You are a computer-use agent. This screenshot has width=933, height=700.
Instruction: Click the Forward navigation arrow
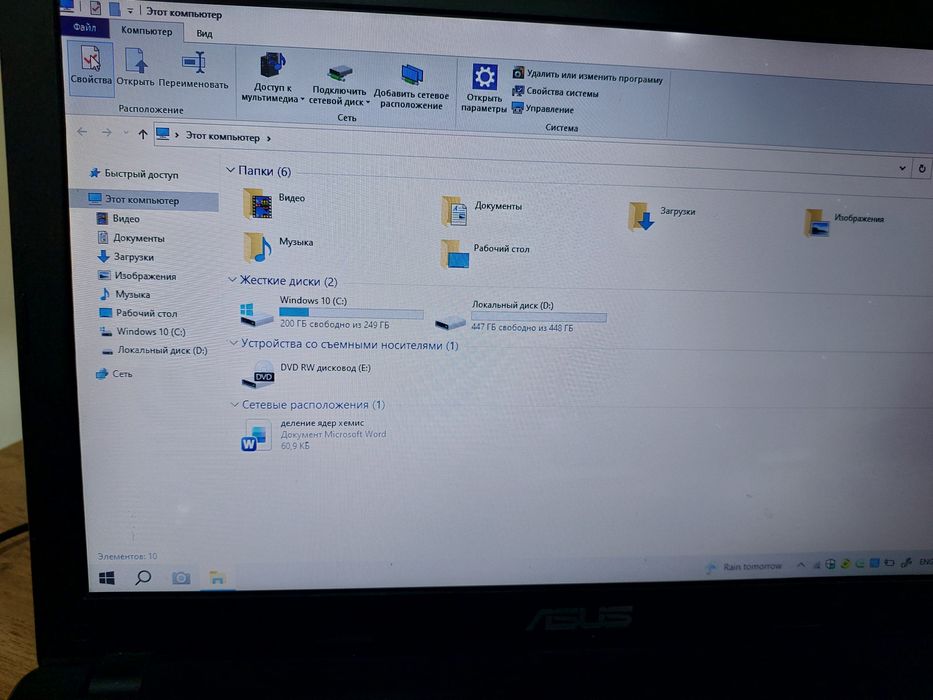click(107, 133)
